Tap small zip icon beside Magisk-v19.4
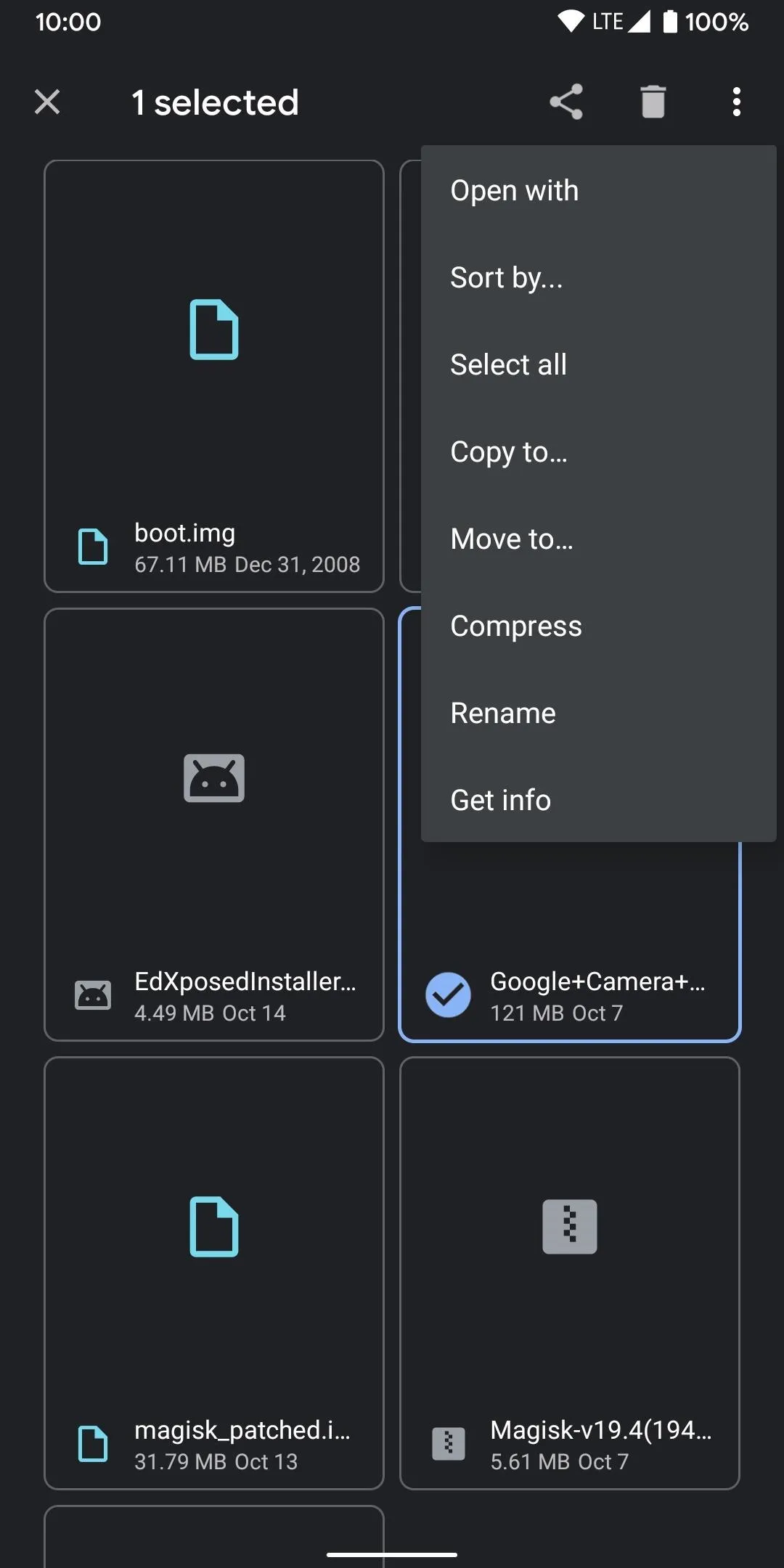Screen dimensions: 784x1568 tap(449, 1444)
